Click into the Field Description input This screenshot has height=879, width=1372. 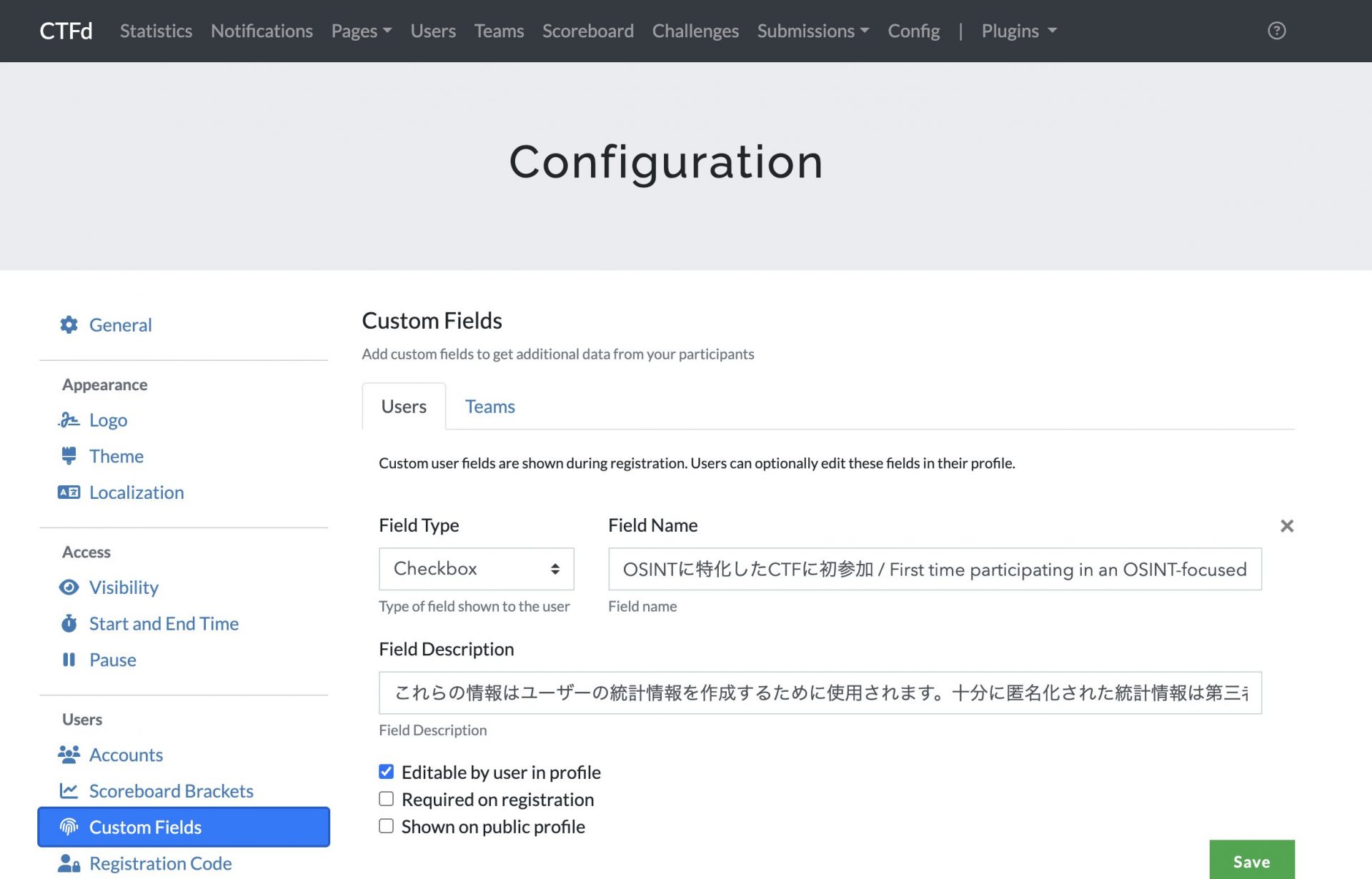click(820, 692)
